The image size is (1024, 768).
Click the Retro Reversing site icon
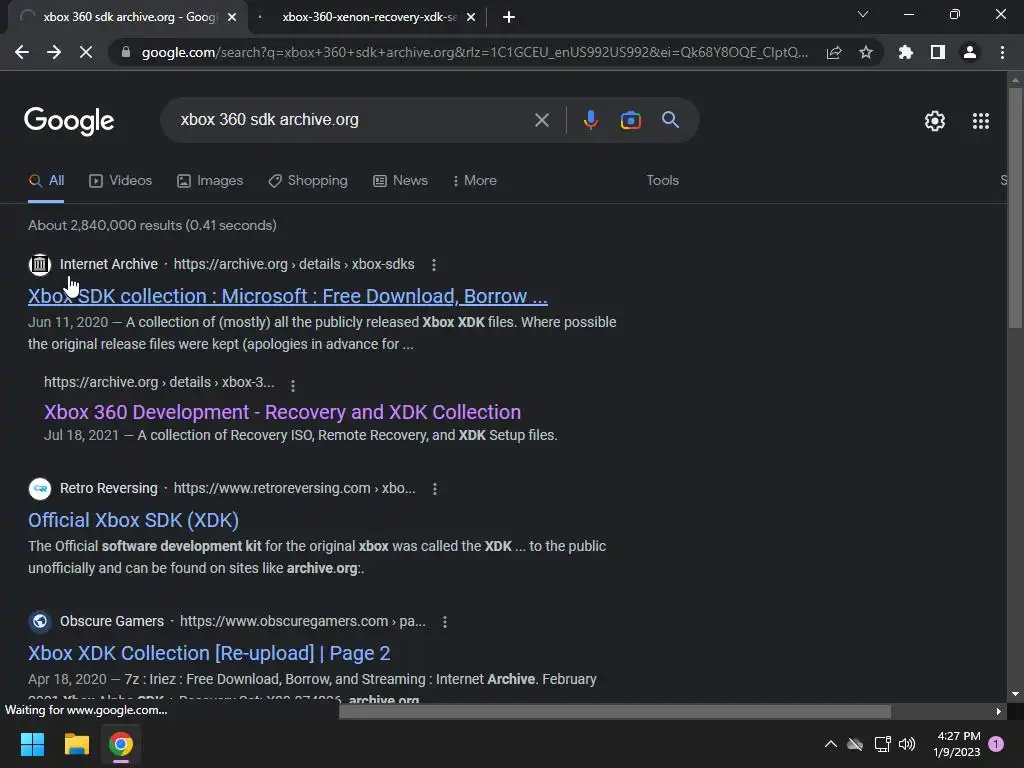point(40,488)
